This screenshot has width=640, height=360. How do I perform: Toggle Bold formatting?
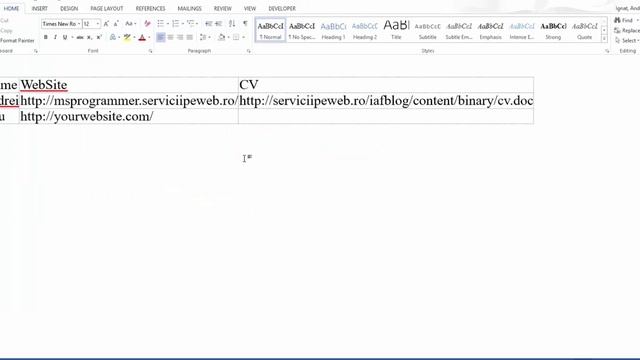(46, 38)
